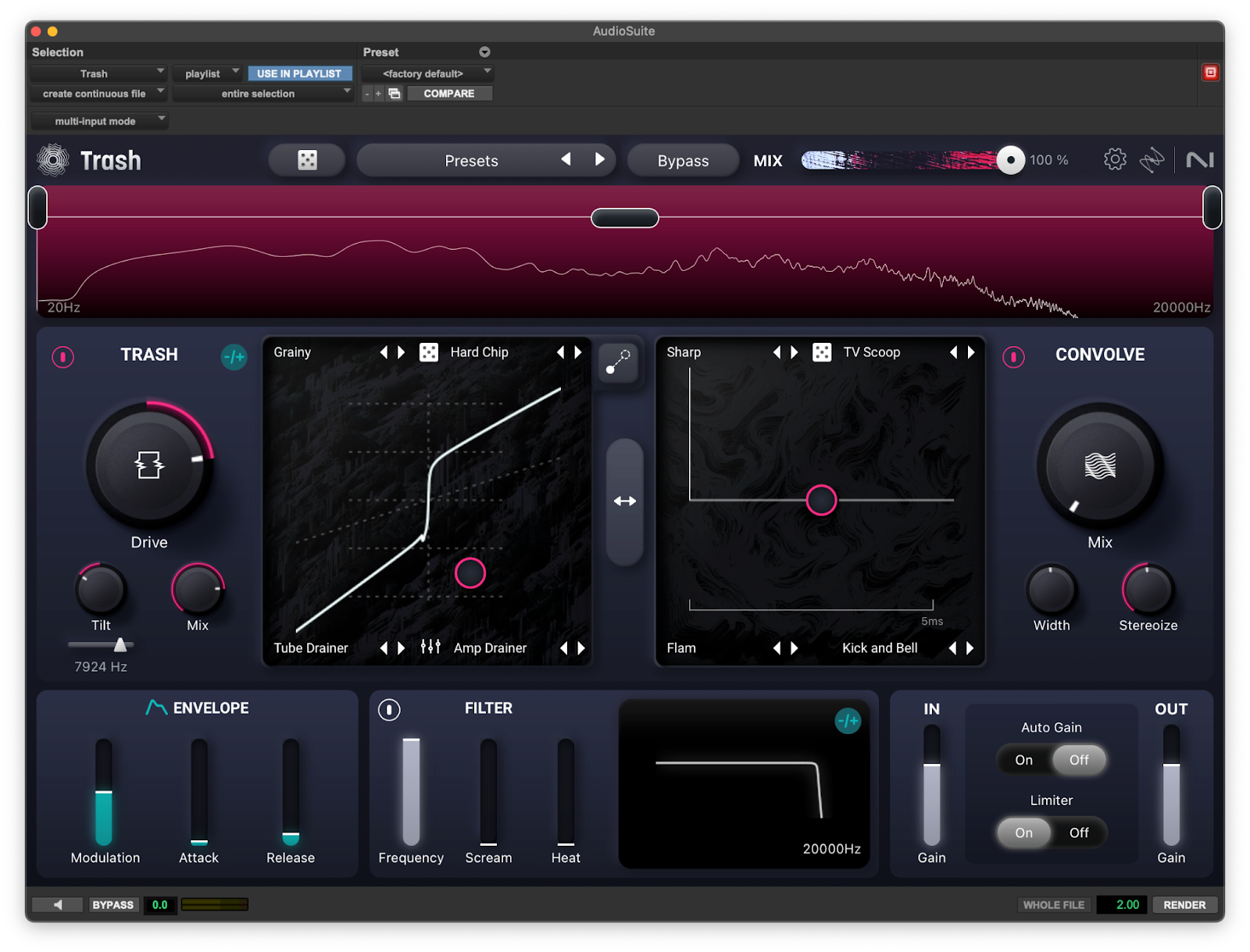Click the previous arrow next to Kick and Bell

tap(952, 648)
